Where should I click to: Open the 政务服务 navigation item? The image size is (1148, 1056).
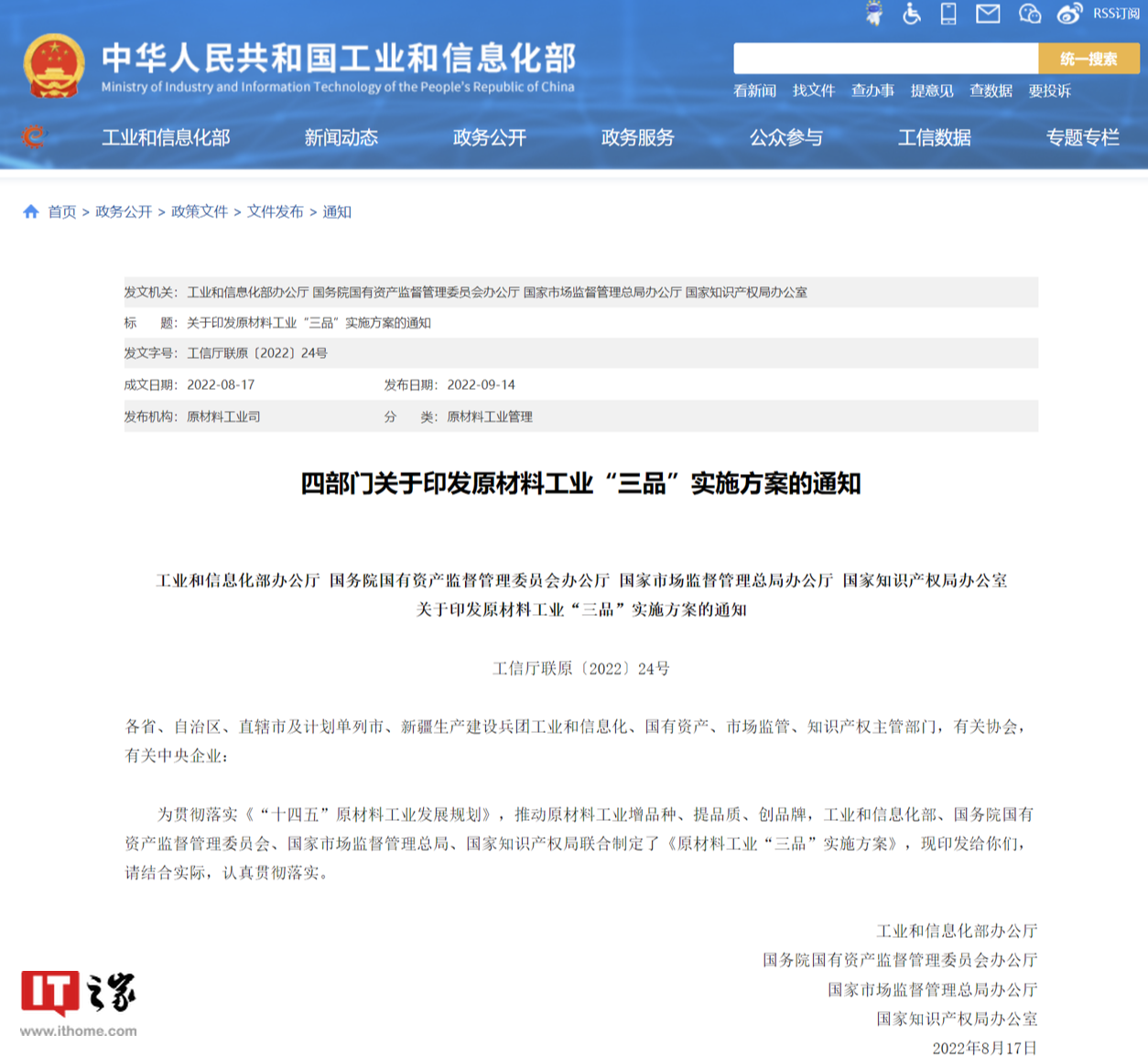[638, 137]
